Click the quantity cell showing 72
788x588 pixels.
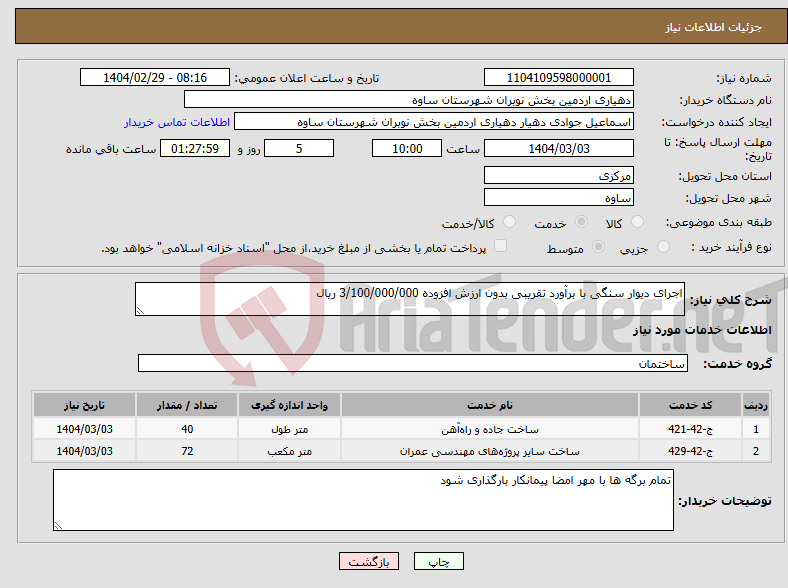pos(187,451)
